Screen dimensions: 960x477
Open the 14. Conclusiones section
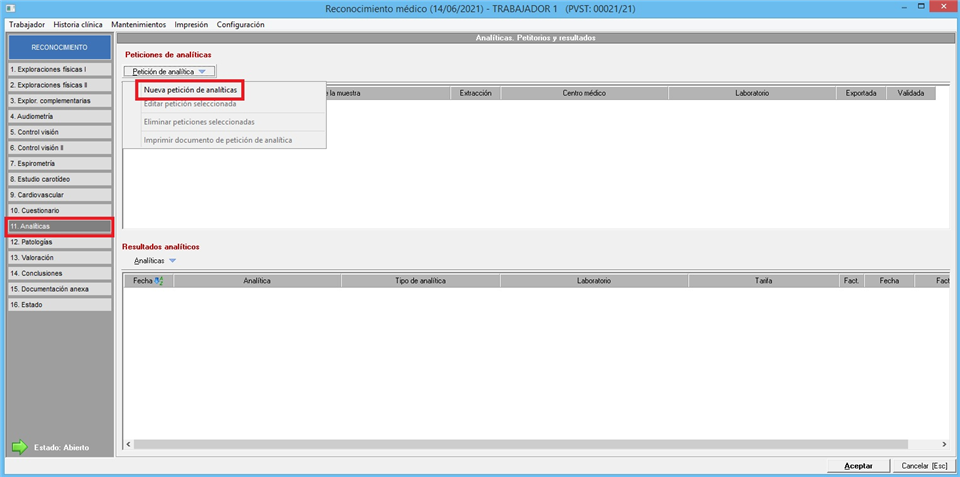[59, 273]
